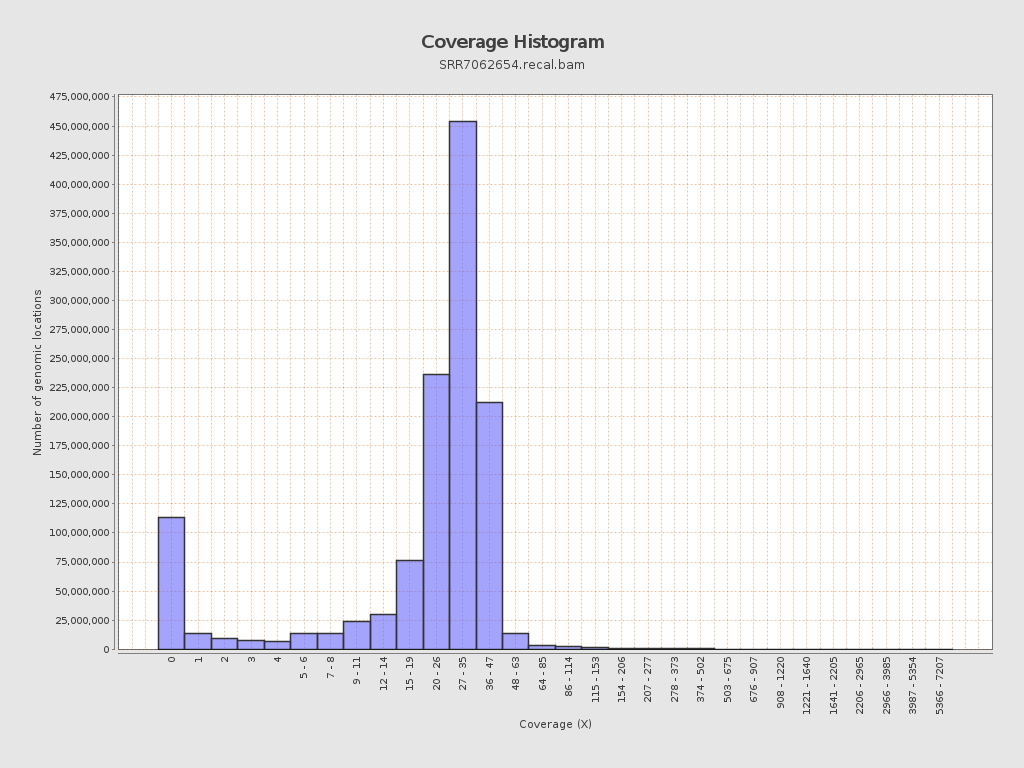Click the x-axis label '154 - 206'
Screen dimensions: 1024x768
click(x=622, y=679)
